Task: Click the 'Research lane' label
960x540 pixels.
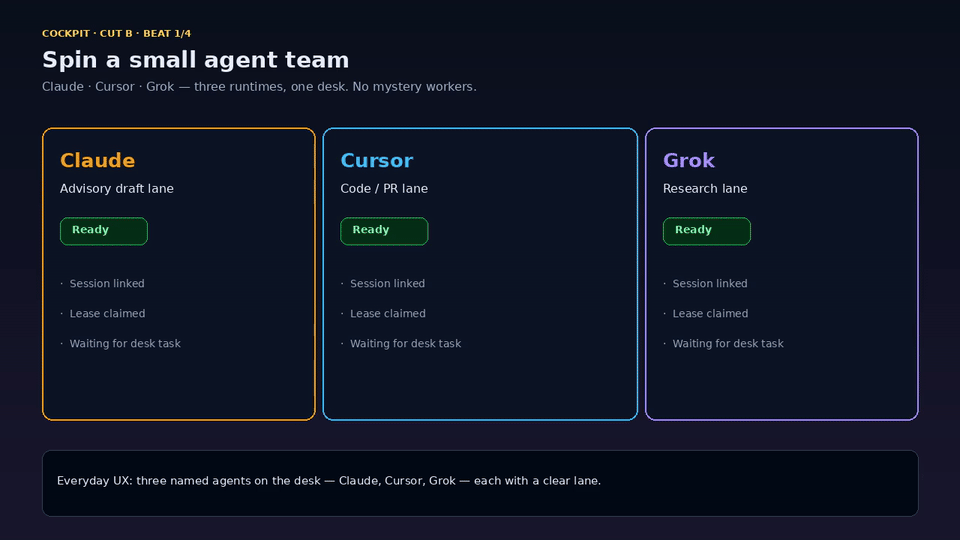Action: point(705,189)
